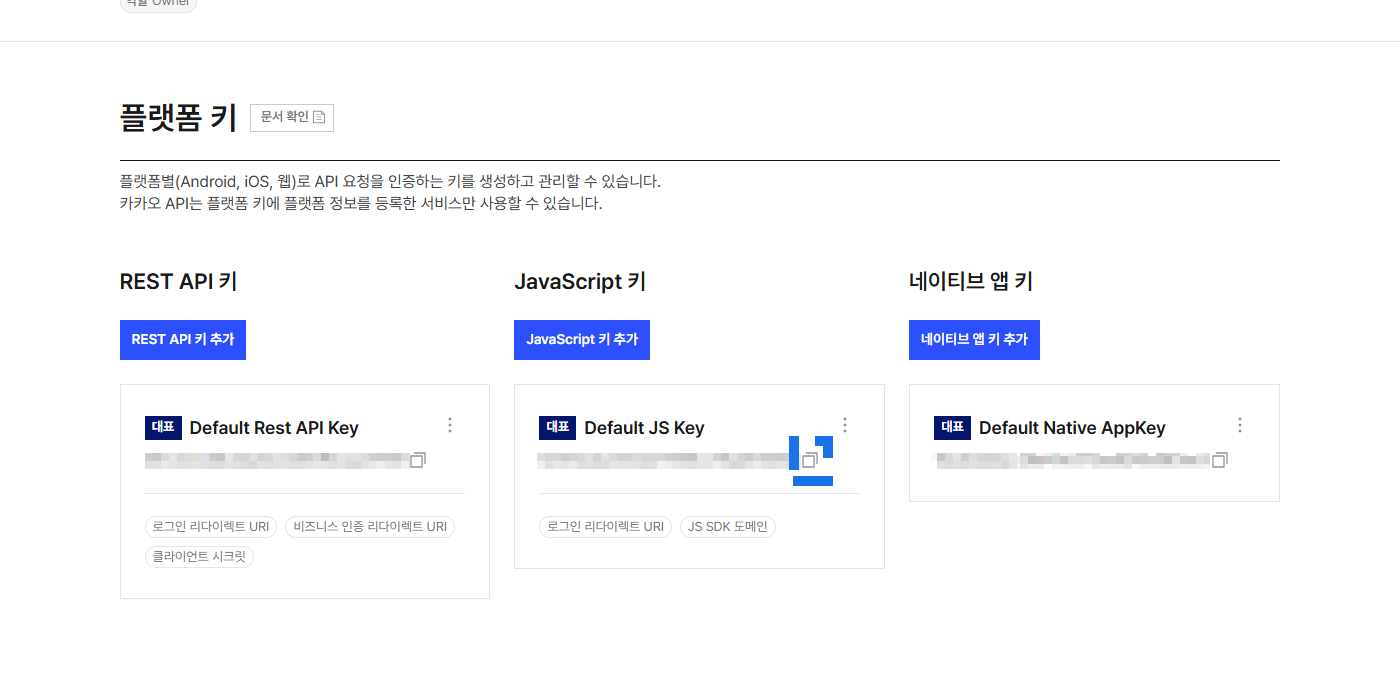1400x700 pixels.
Task: Click the 대표 badge on Native AppKey
Action: [952, 428]
